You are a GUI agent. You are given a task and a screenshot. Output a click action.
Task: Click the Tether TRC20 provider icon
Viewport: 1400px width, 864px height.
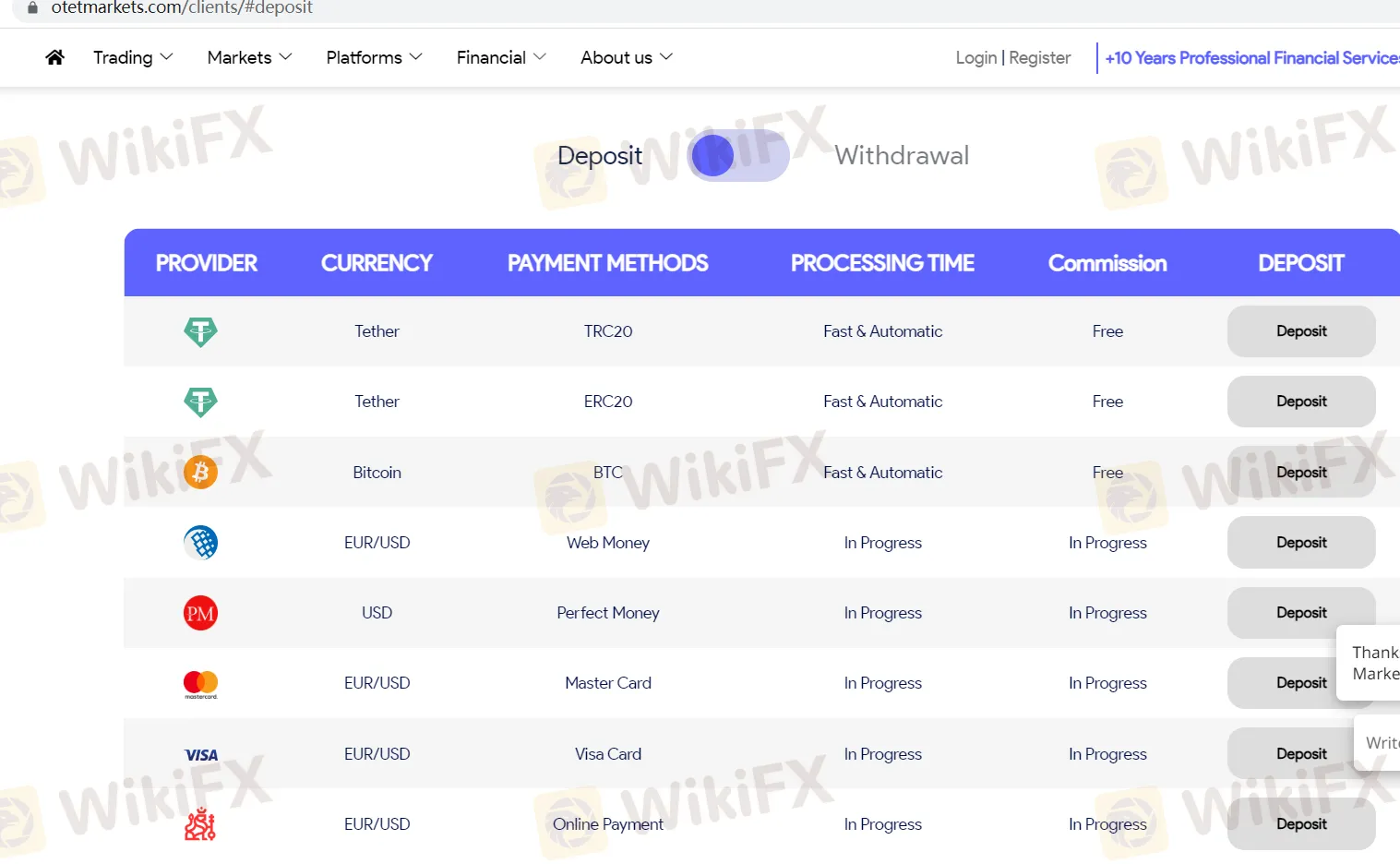point(200,331)
